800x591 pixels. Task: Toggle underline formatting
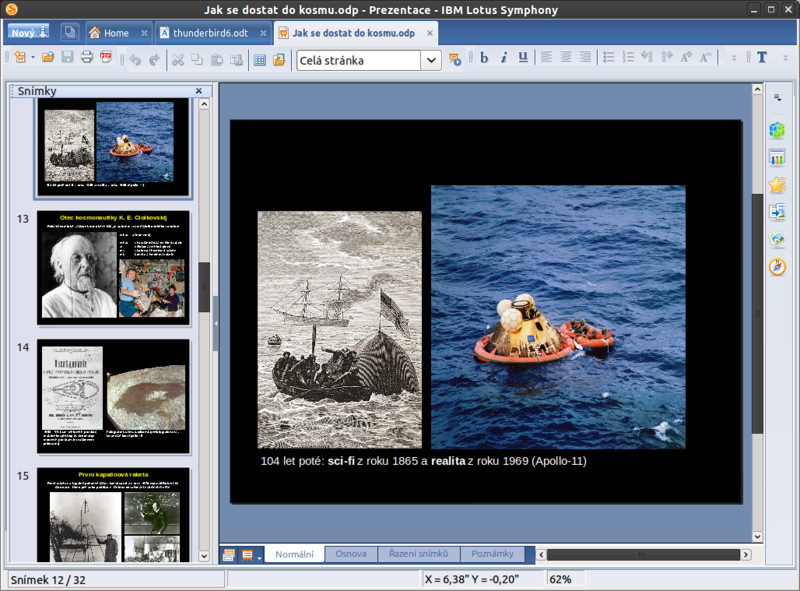point(523,58)
